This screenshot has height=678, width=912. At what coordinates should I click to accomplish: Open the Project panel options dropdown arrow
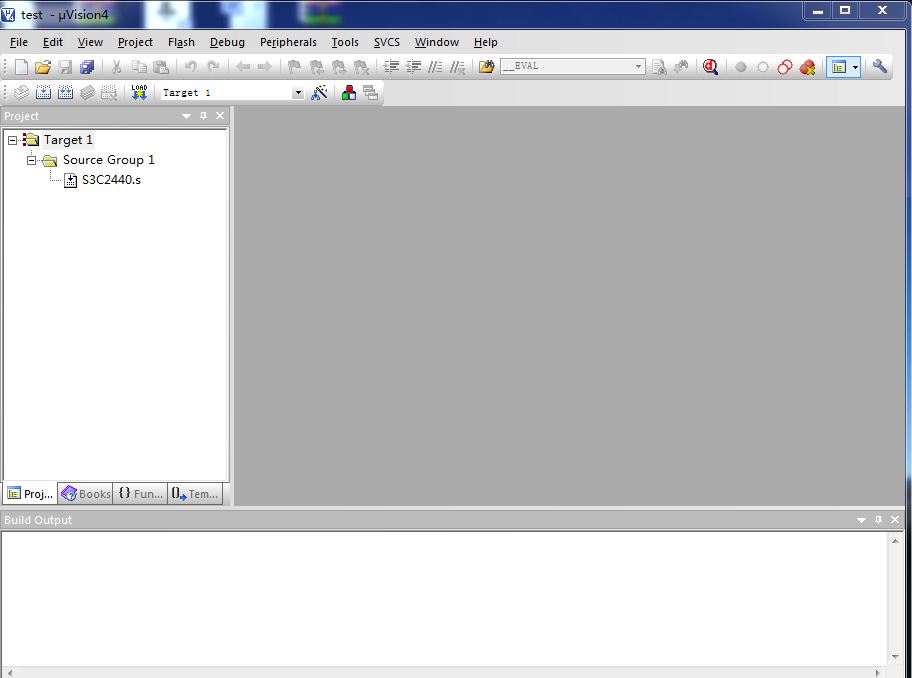[186, 116]
